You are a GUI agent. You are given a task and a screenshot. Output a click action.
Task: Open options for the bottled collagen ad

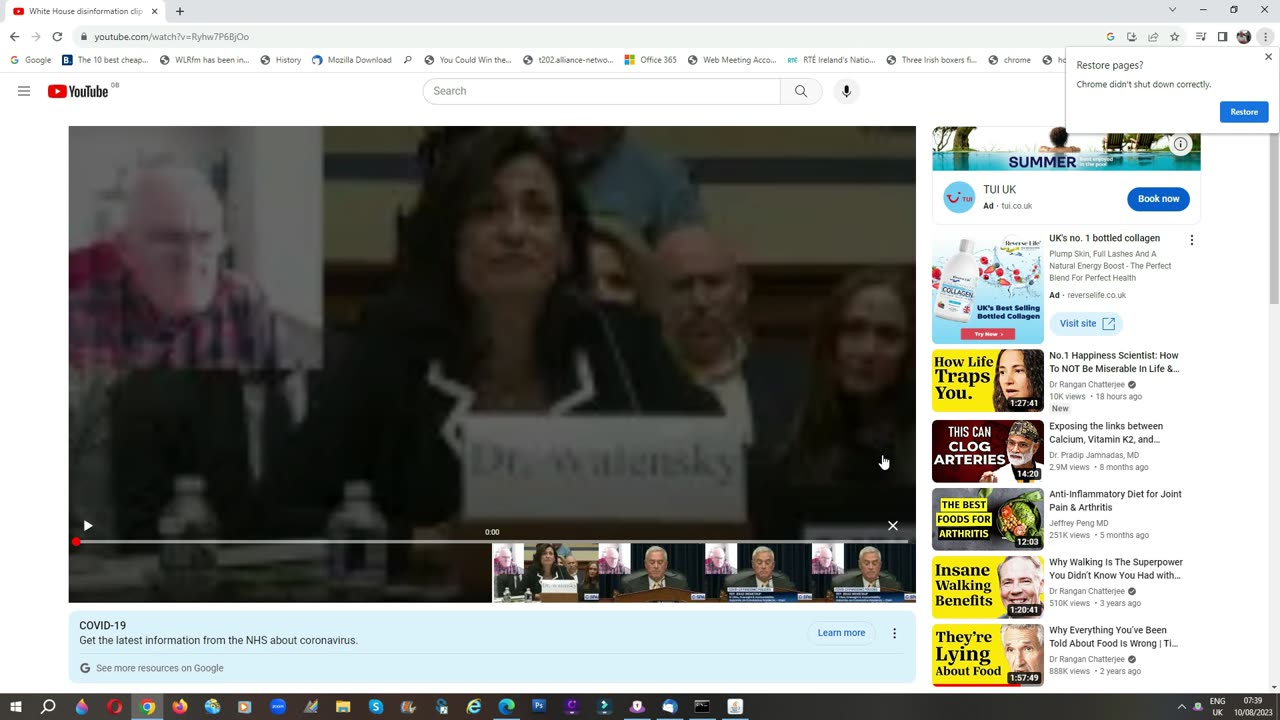1191,240
